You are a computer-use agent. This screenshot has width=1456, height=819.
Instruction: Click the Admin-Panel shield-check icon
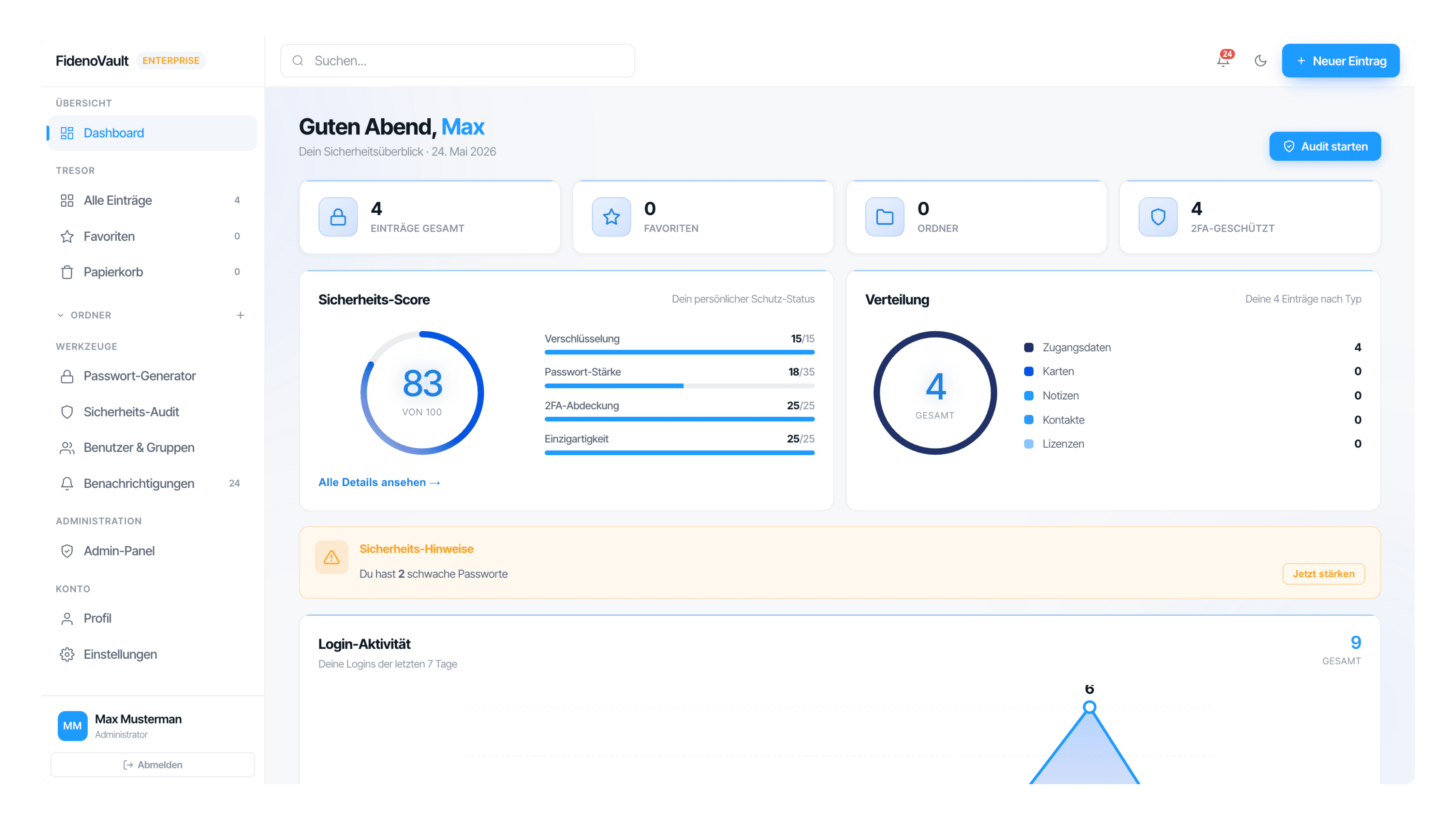(67, 551)
